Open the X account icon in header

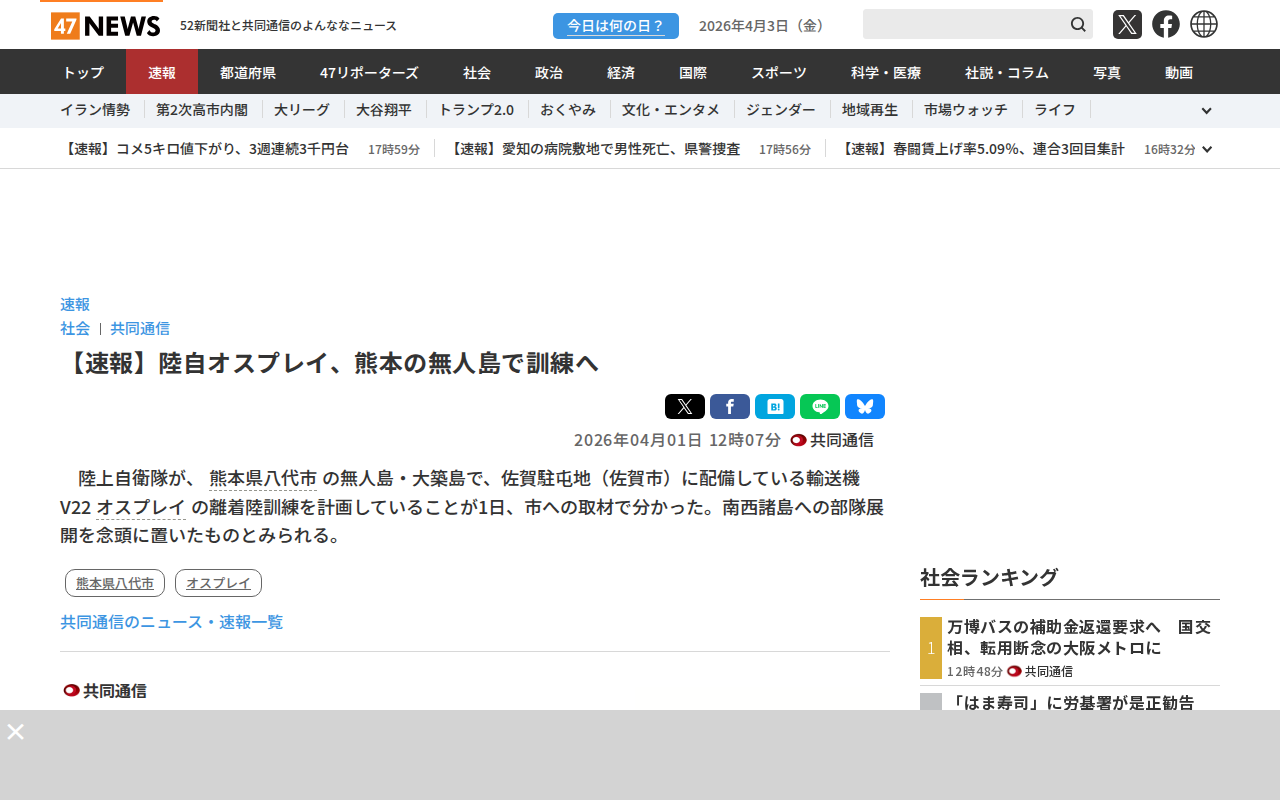(x=1127, y=24)
